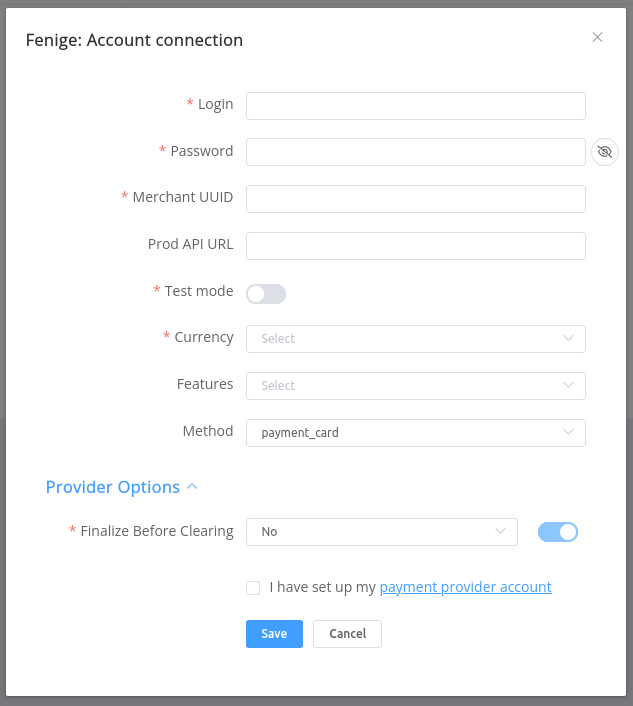Check the payment provider account confirmation box
The width and height of the screenshot is (633, 706).
pyautogui.click(x=253, y=588)
